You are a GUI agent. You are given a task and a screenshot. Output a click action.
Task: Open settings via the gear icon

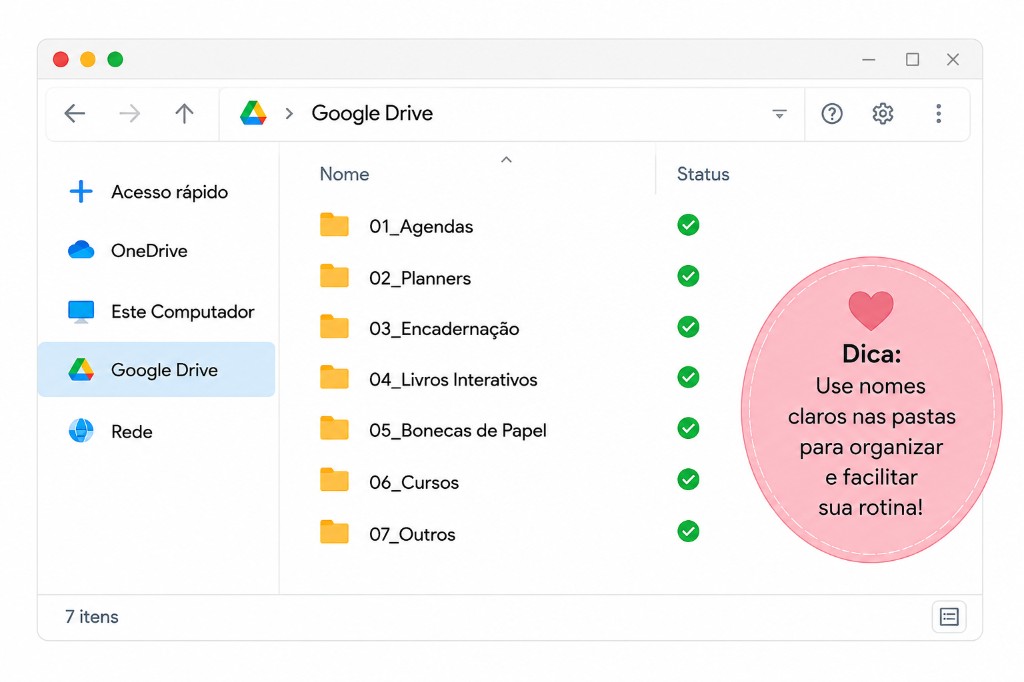point(883,114)
